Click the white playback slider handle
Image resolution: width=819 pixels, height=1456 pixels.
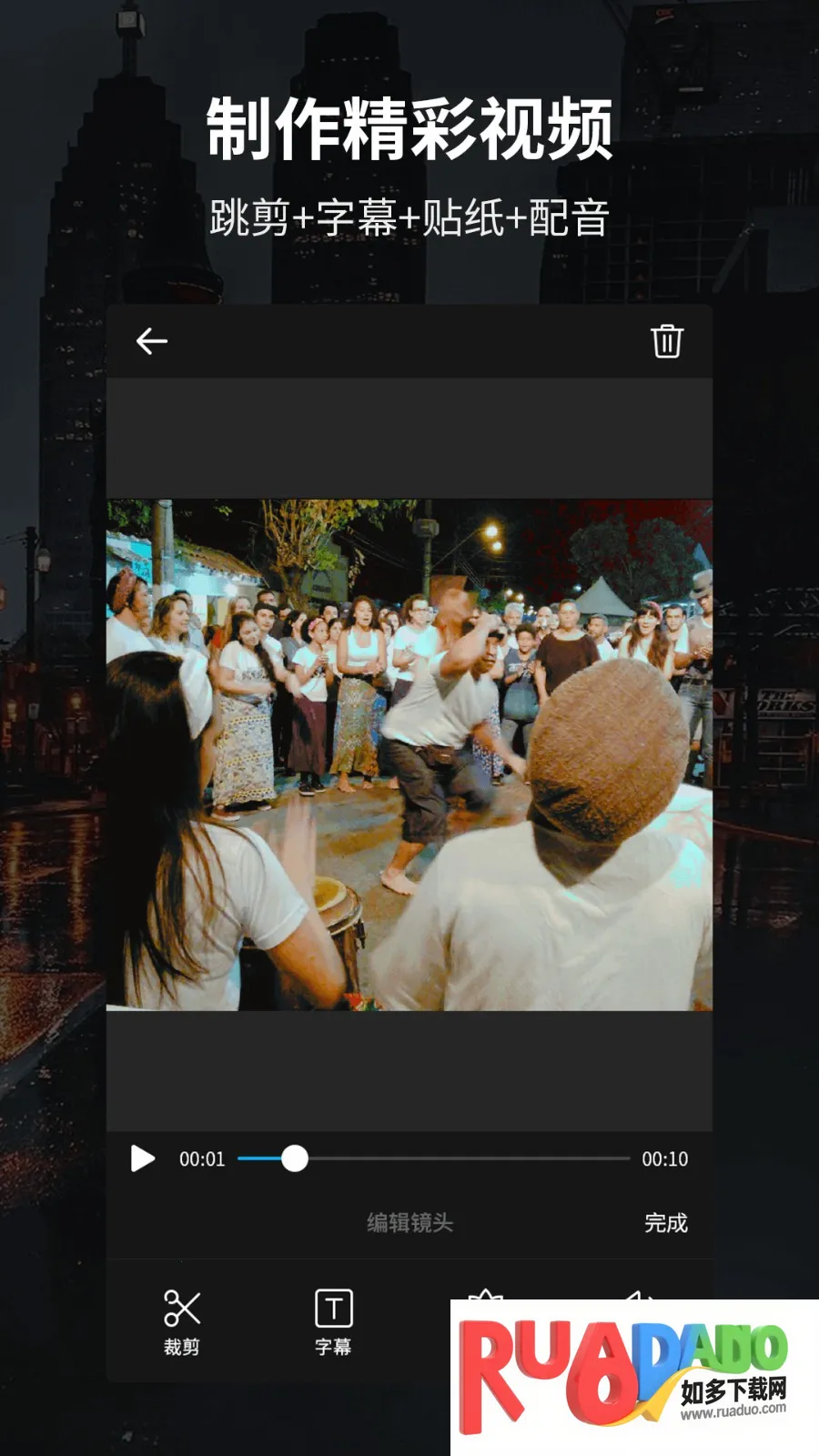[294, 1158]
